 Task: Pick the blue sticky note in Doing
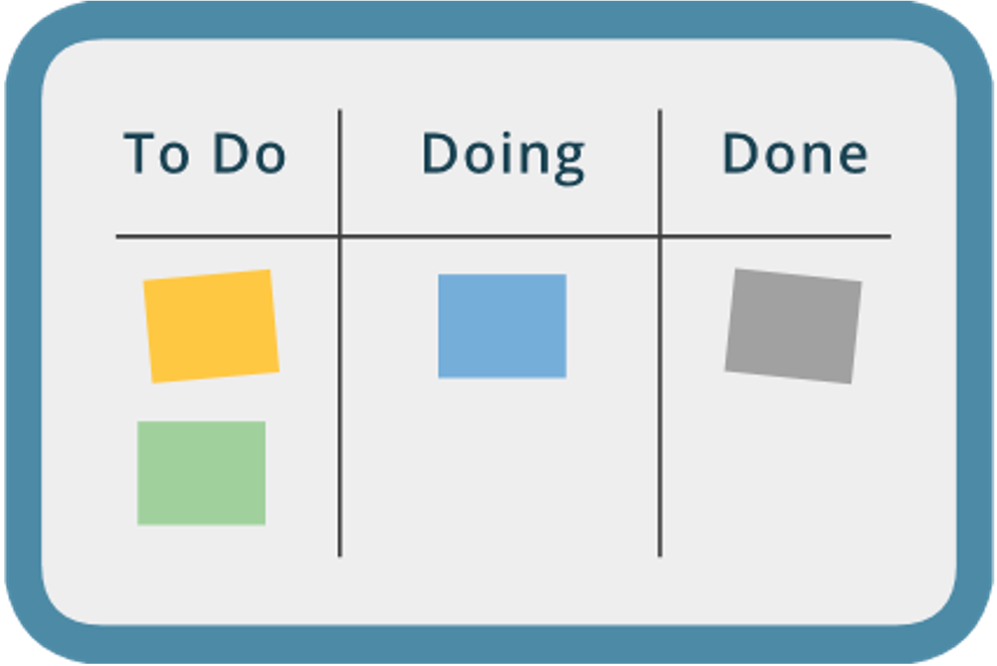tap(502, 326)
